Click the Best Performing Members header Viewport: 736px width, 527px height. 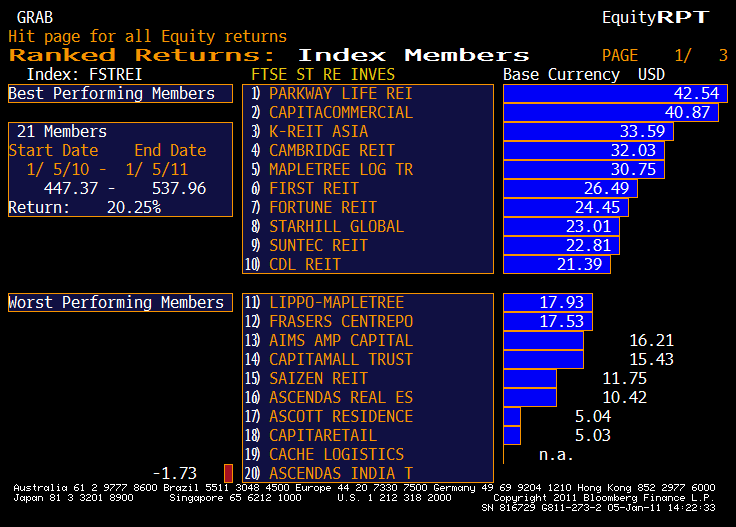tap(120, 93)
